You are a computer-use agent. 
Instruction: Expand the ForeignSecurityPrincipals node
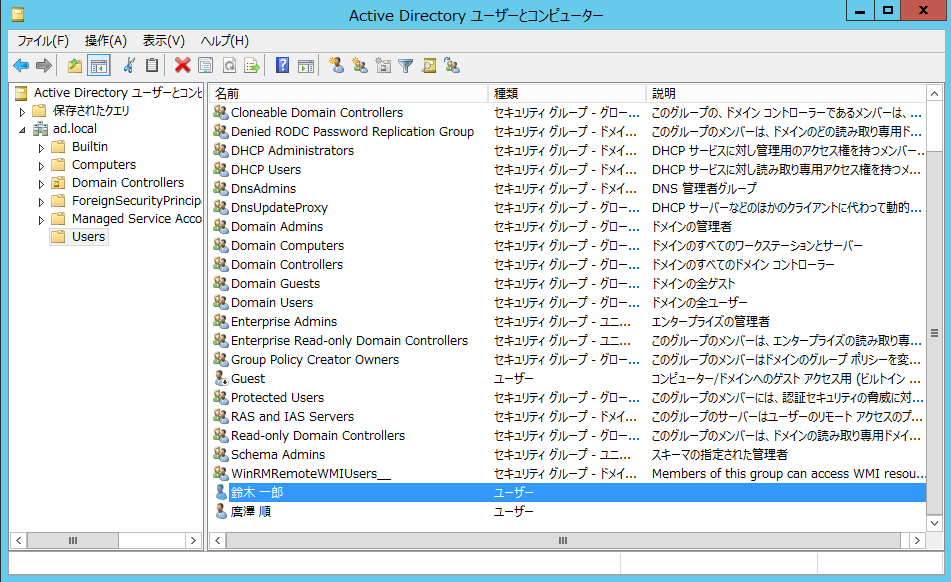point(41,202)
